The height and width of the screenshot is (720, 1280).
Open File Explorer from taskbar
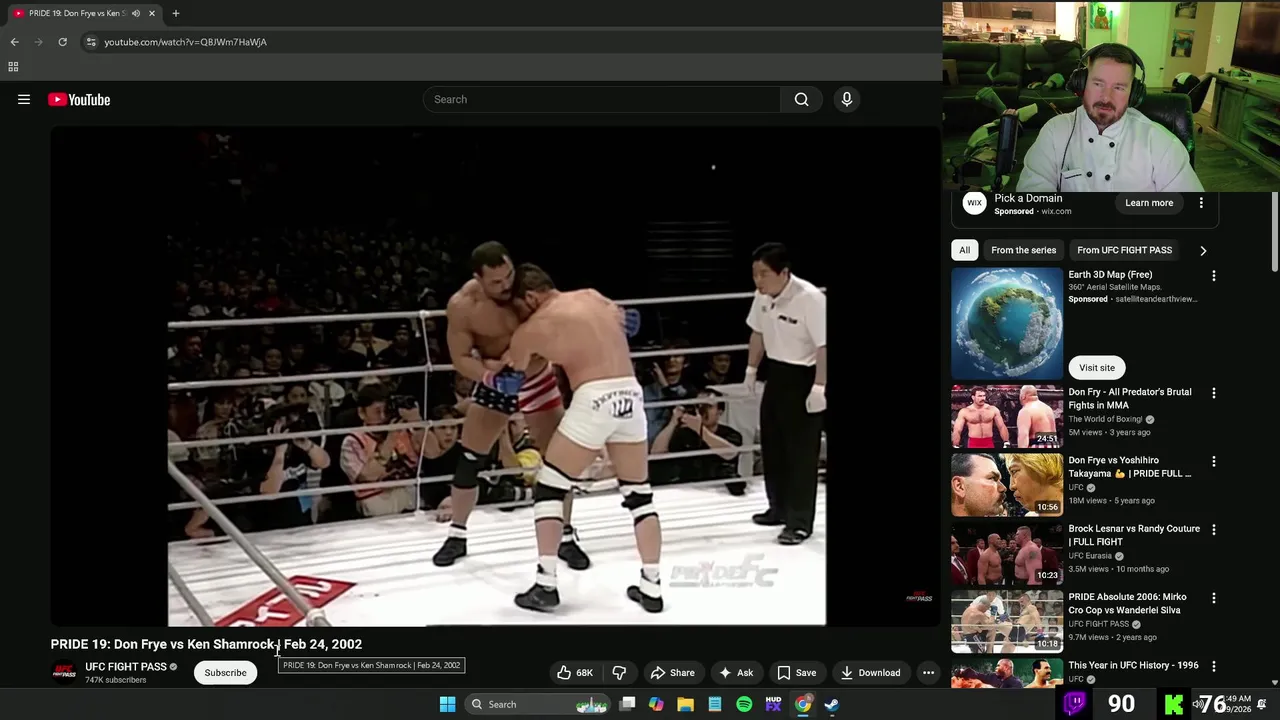coord(685,704)
